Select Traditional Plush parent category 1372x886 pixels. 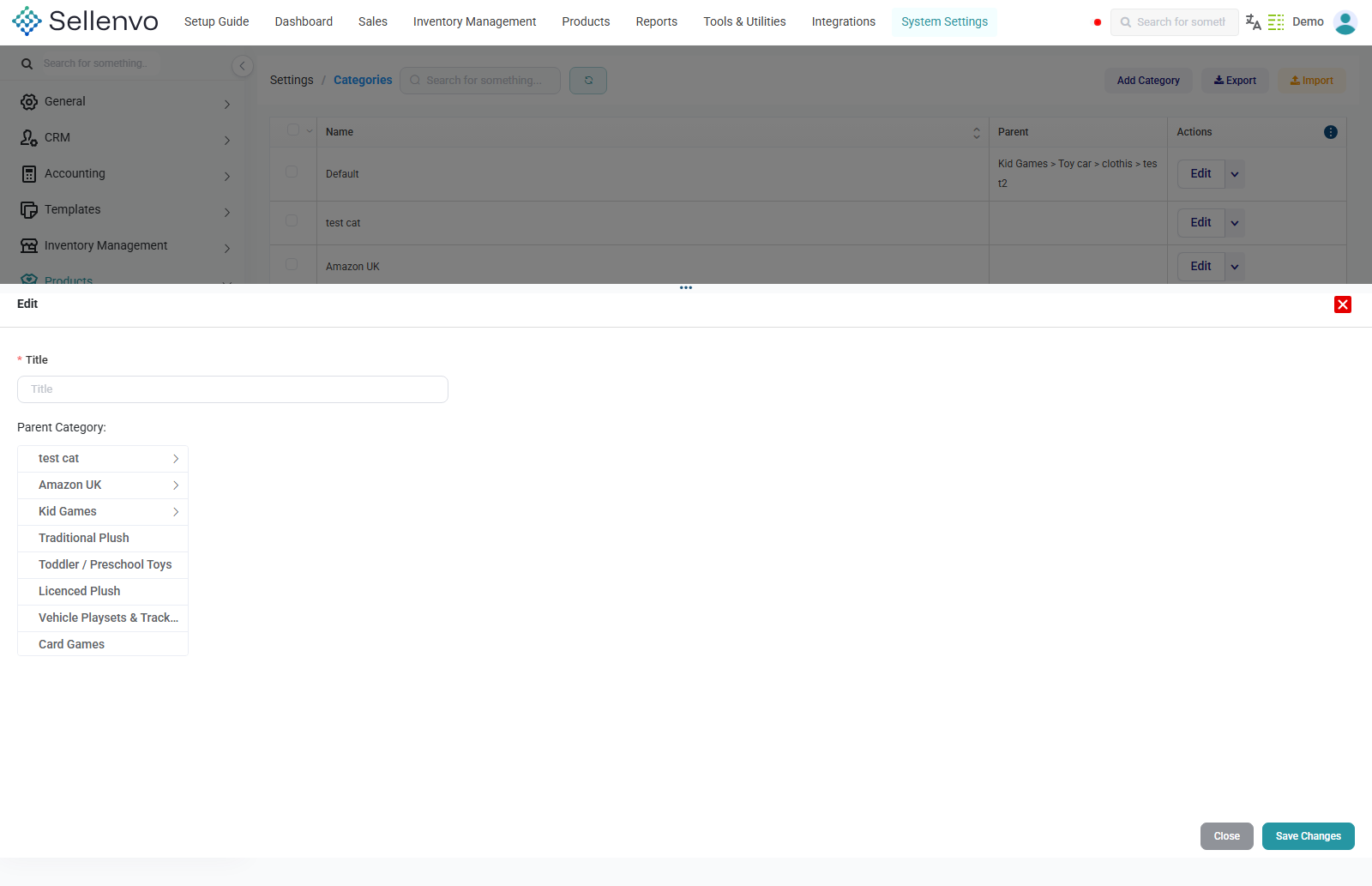103,538
